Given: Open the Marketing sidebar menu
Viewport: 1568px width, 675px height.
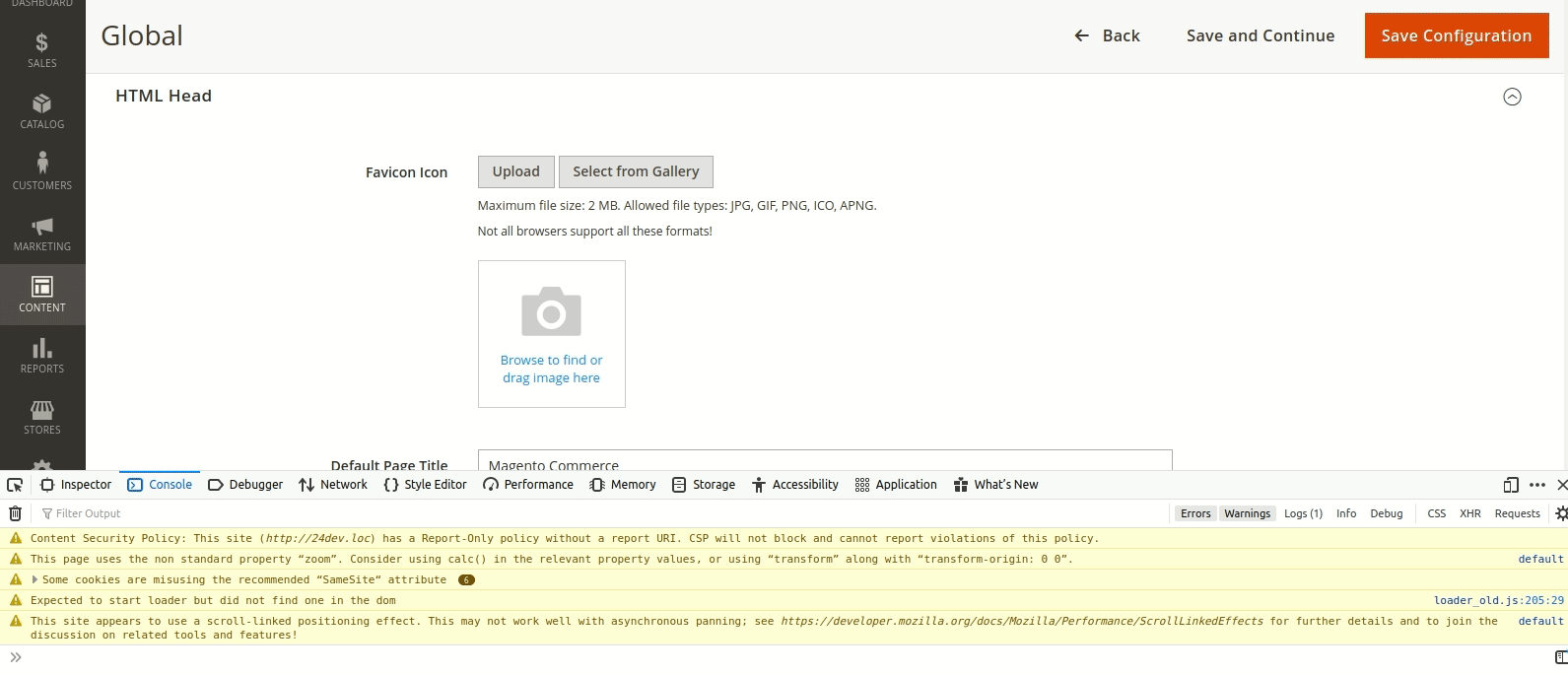Looking at the screenshot, I should click(x=42, y=234).
